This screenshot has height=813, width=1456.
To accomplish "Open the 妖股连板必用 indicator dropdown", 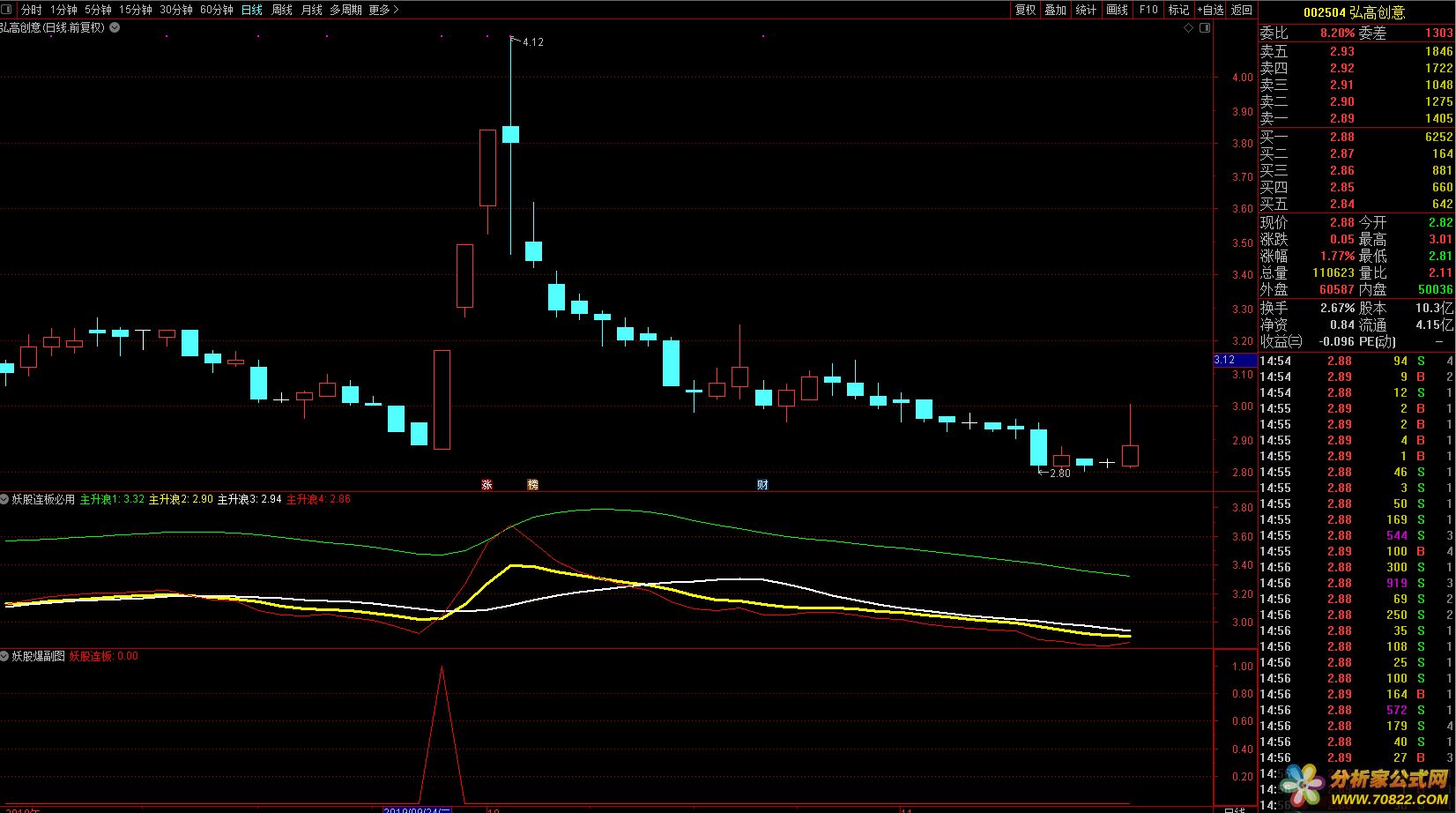I will click(x=5, y=499).
